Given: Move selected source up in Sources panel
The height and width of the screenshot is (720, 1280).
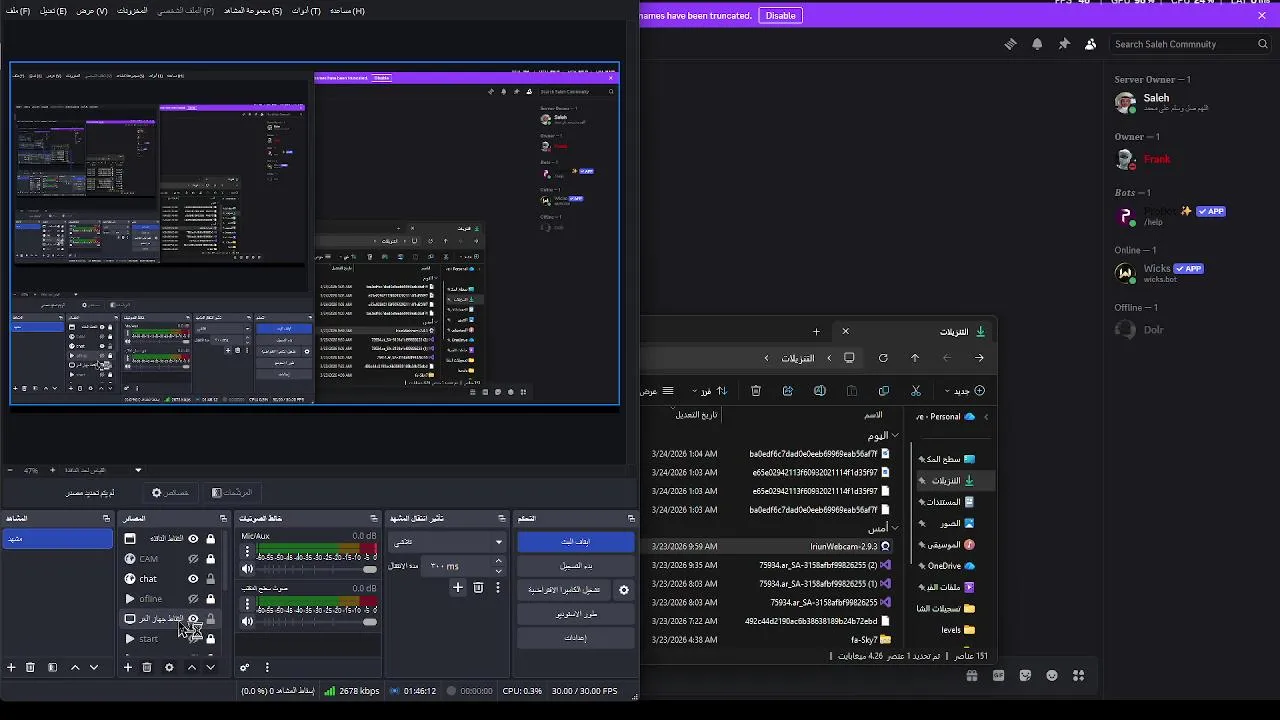Looking at the screenshot, I should [192, 667].
